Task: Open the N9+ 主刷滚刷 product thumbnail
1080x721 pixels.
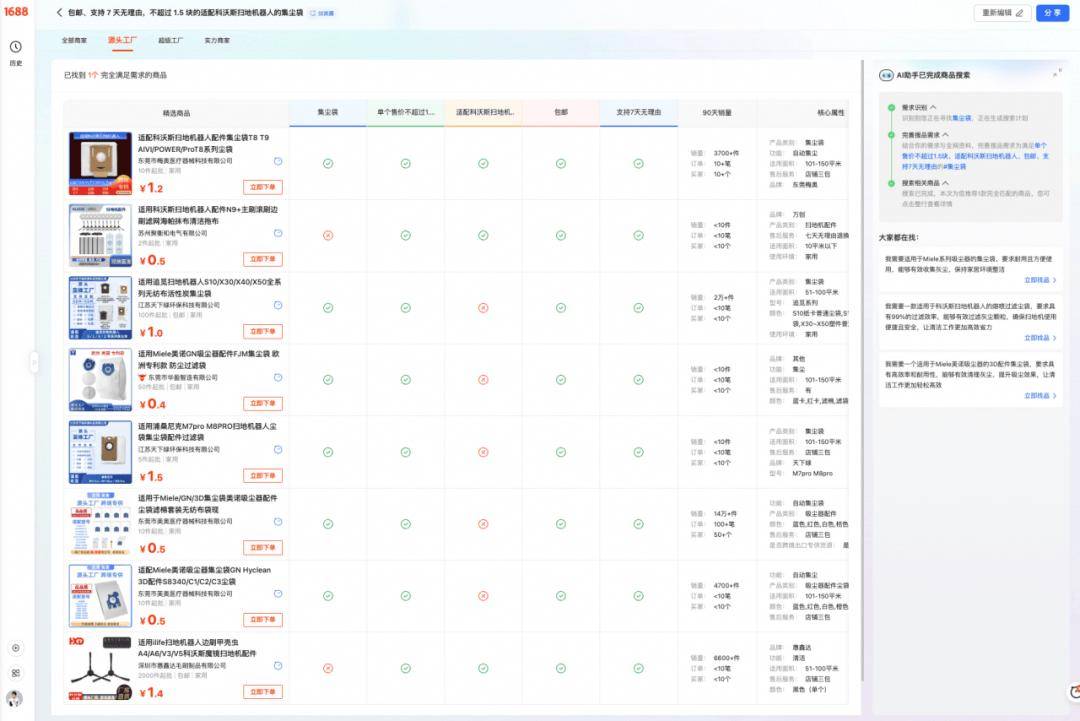Action: 100,236
